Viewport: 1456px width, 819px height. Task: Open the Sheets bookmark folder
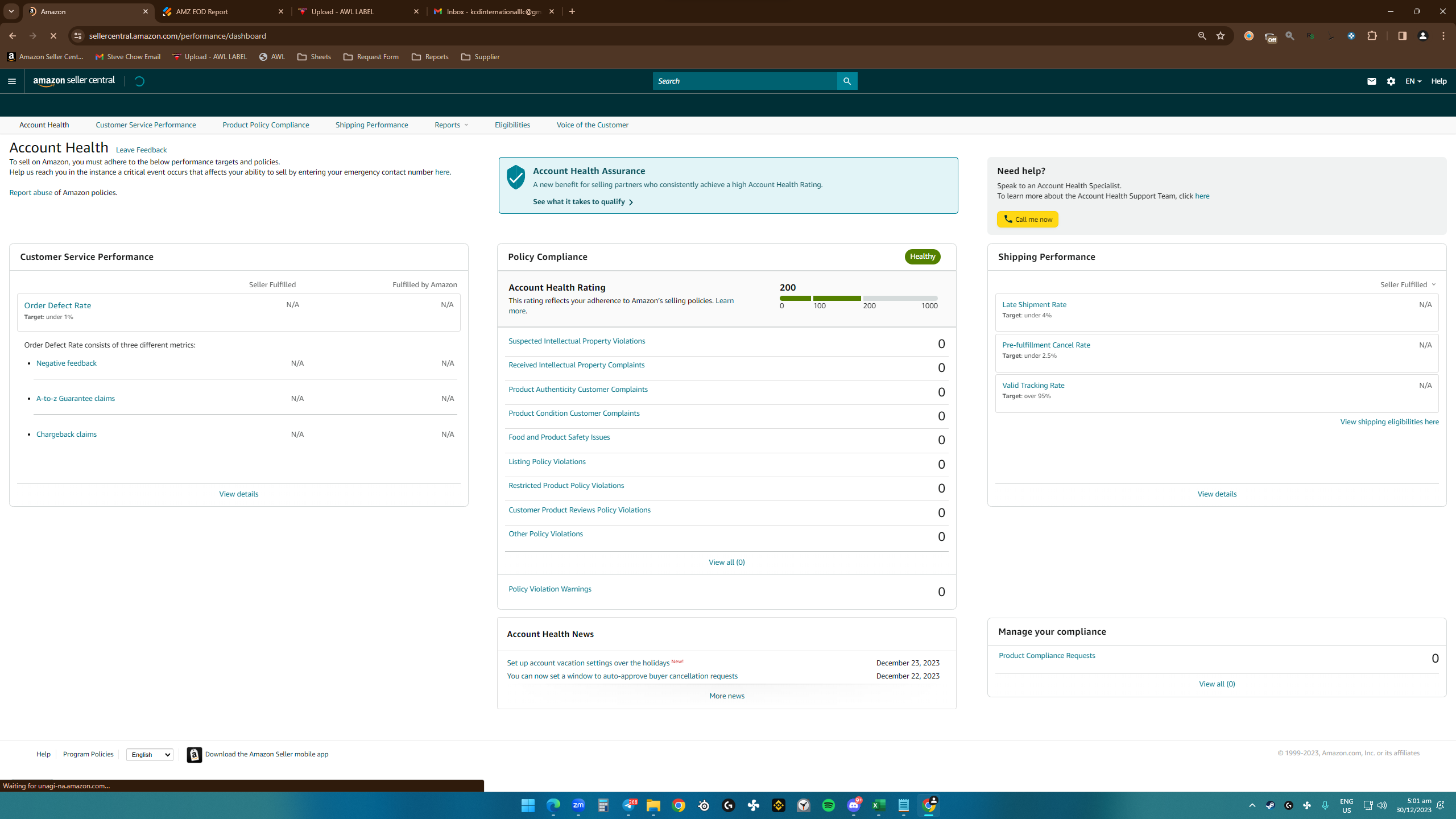(x=314, y=57)
